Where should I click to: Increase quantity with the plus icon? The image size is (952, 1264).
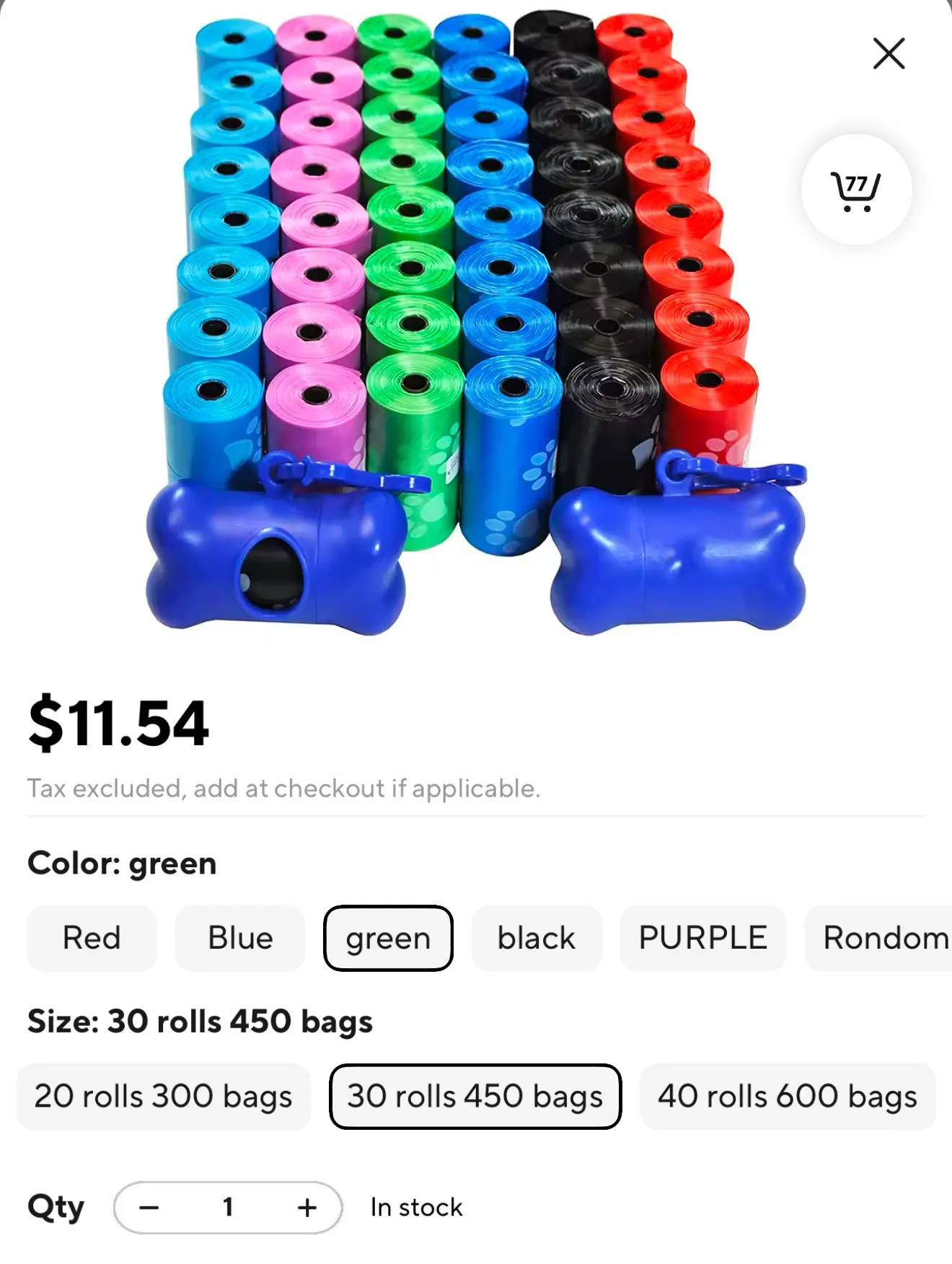coord(307,1207)
